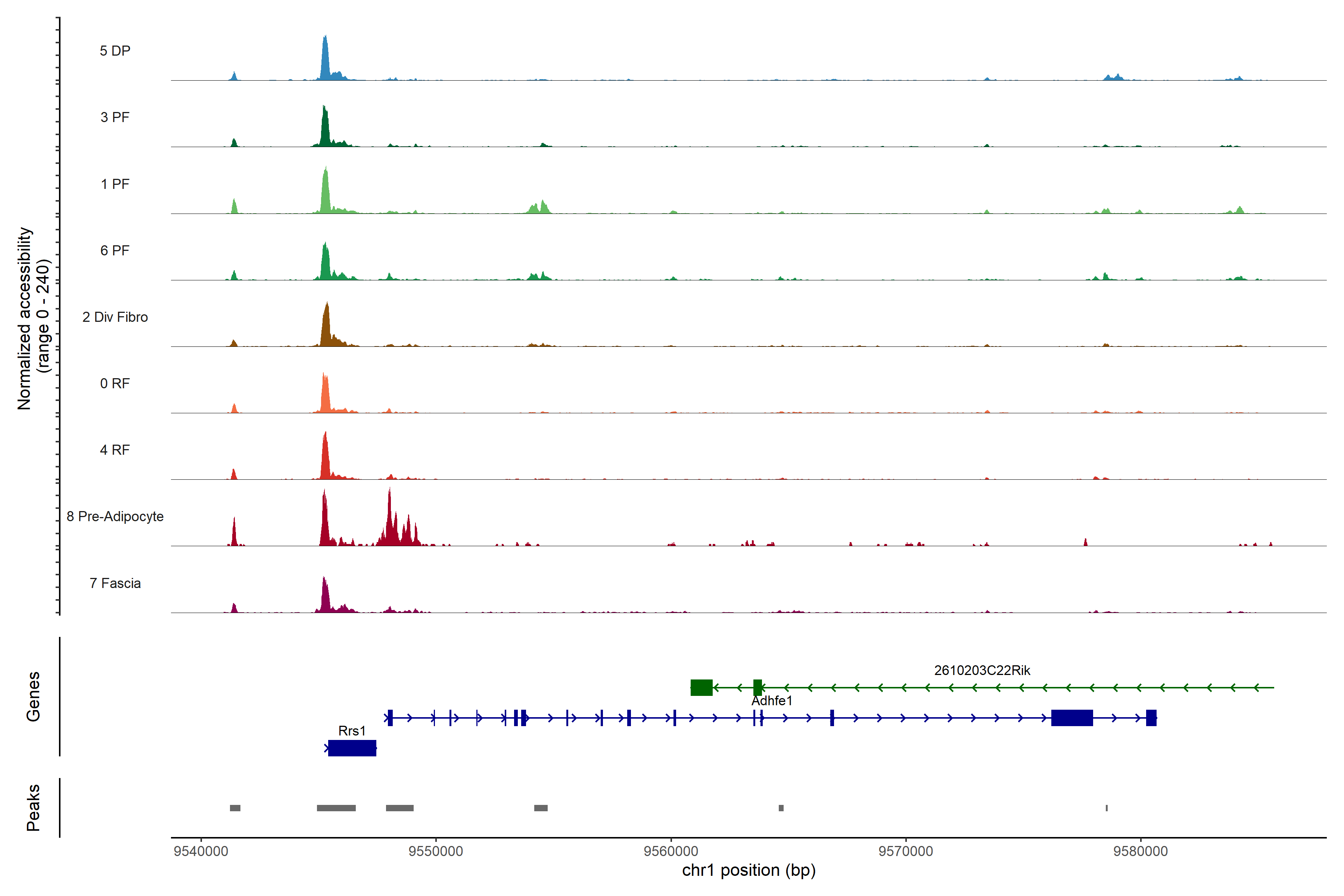Click the Adhfe1 gene name label
This screenshot has height=896, width=1344.
pyautogui.click(x=771, y=701)
